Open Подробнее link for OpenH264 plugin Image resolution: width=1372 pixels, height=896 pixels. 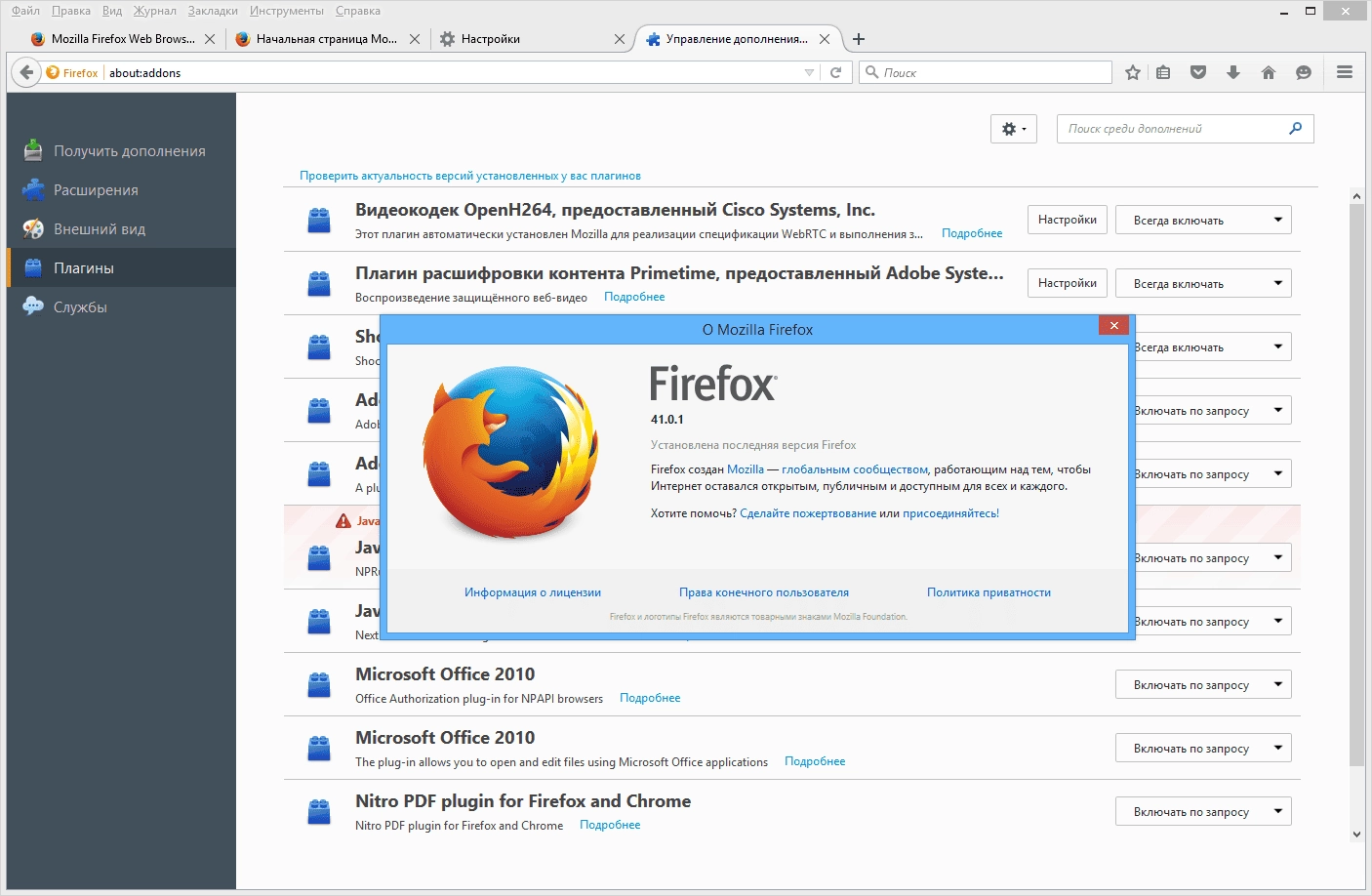(972, 233)
